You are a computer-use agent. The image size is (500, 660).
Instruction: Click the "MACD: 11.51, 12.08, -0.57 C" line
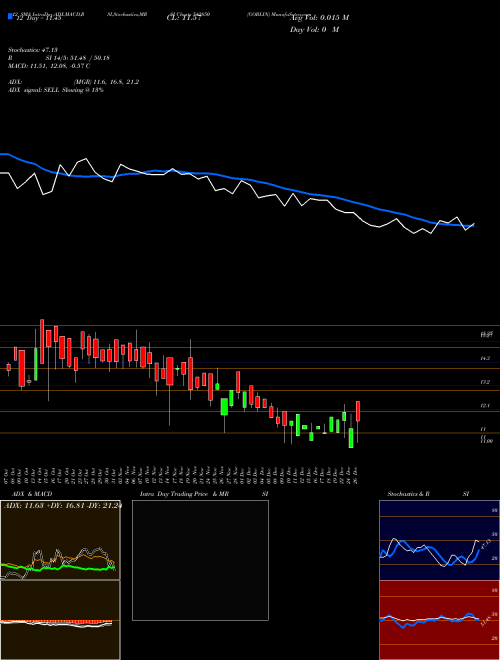[x=49, y=66]
